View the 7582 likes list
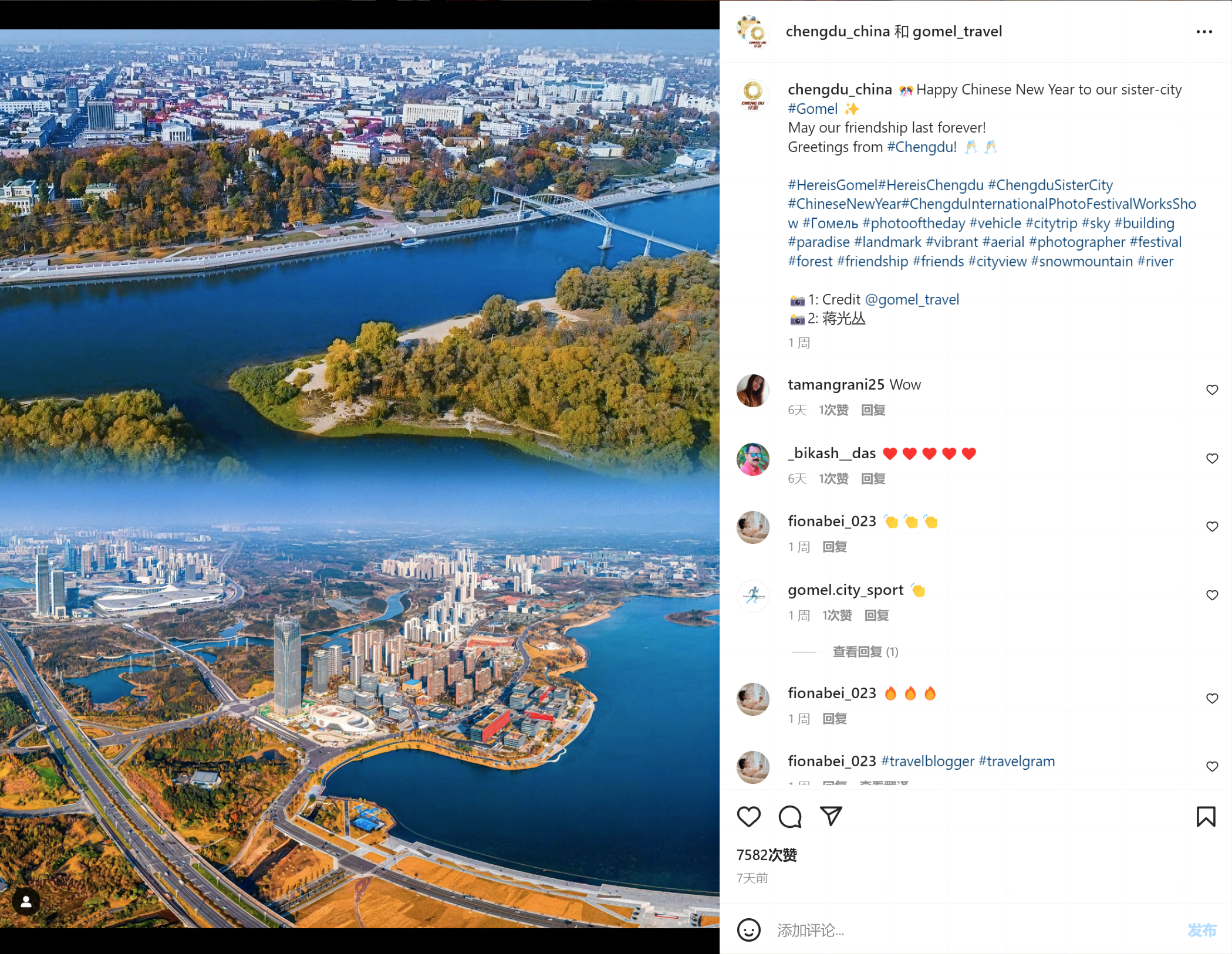This screenshot has width=1232, height=954. pos(767,855)
